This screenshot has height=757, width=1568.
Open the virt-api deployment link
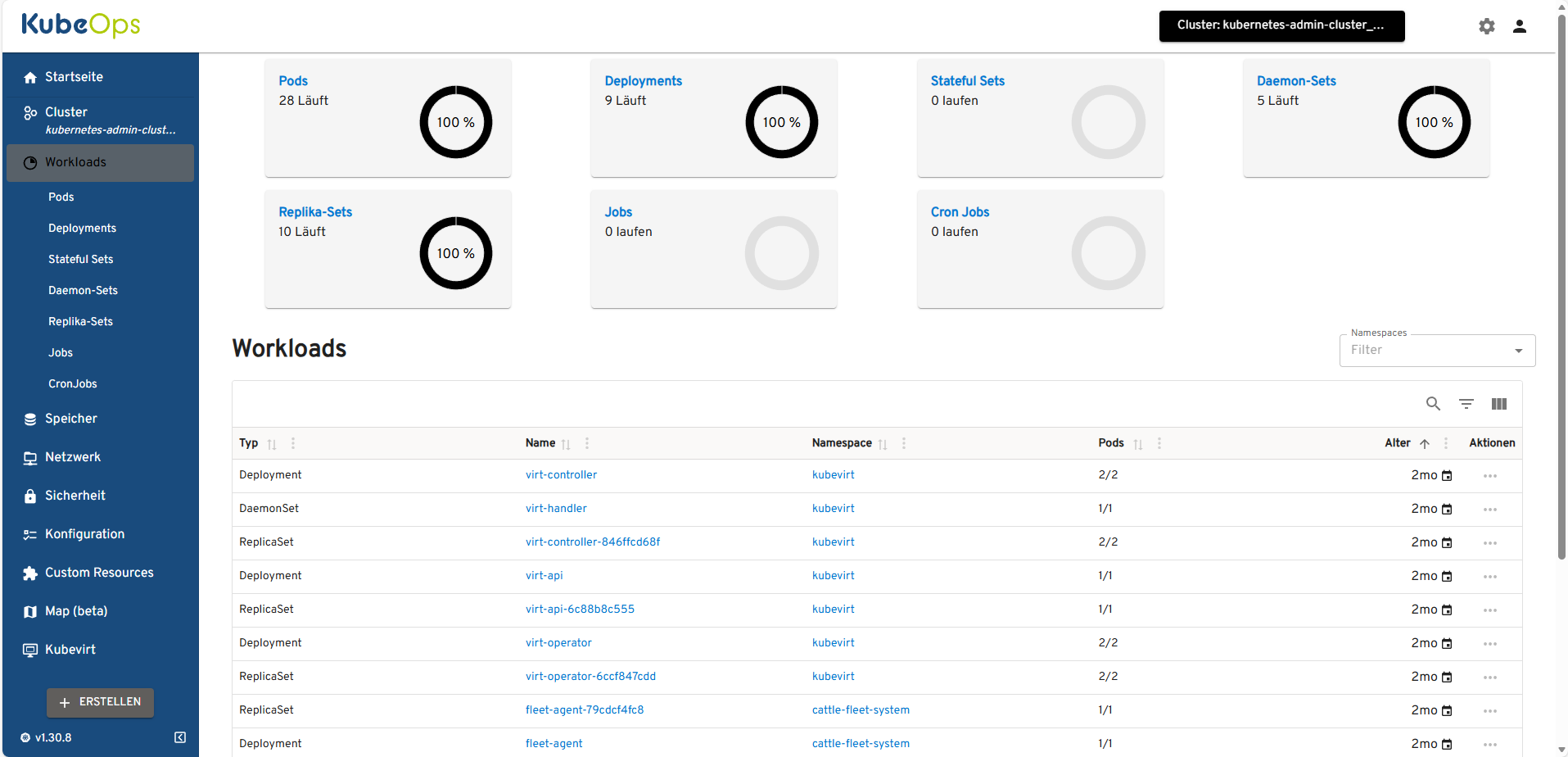[544, 576]
